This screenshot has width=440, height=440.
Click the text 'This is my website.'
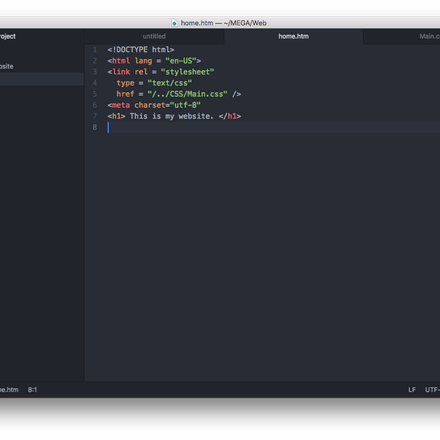(172, 116)
